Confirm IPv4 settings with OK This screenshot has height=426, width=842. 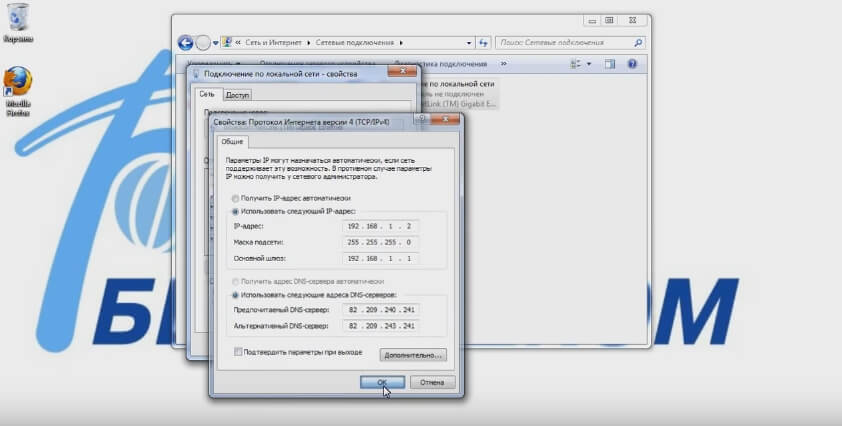click(x=382, y=382)
